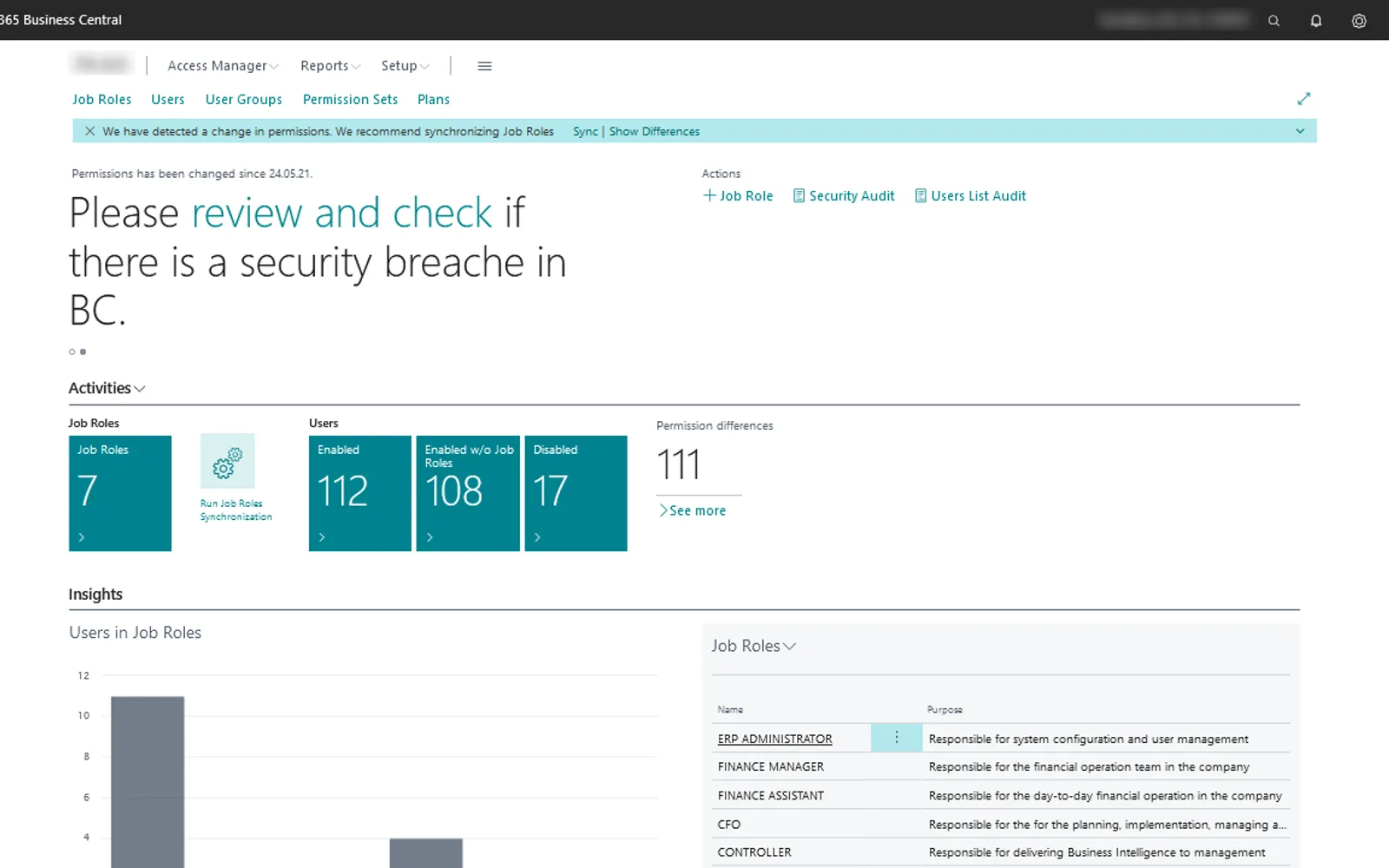
Task: Open notifications bell icon
Action: coord(1316,21)
